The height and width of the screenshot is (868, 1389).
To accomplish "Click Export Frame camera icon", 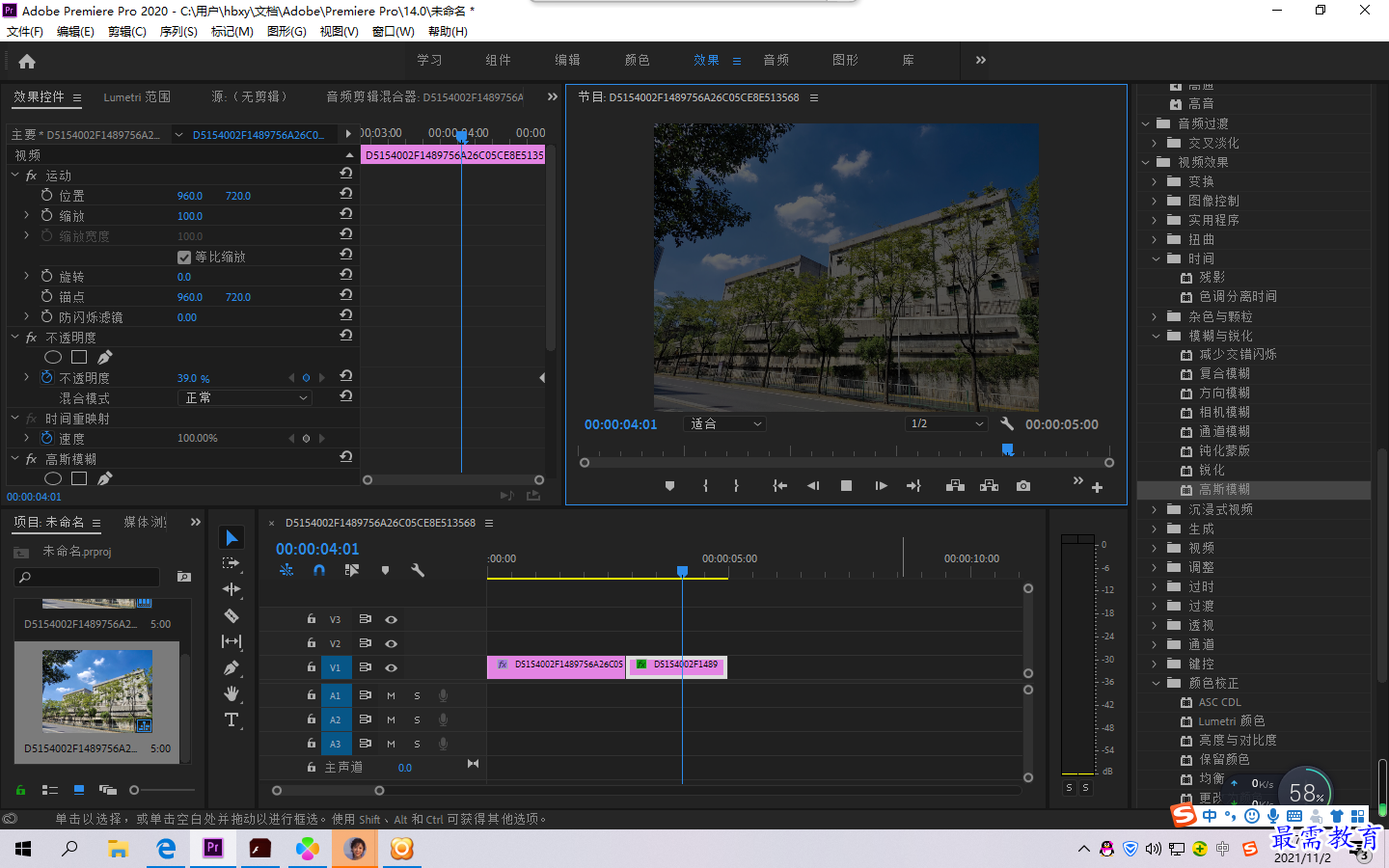I will pos(1022,486).
